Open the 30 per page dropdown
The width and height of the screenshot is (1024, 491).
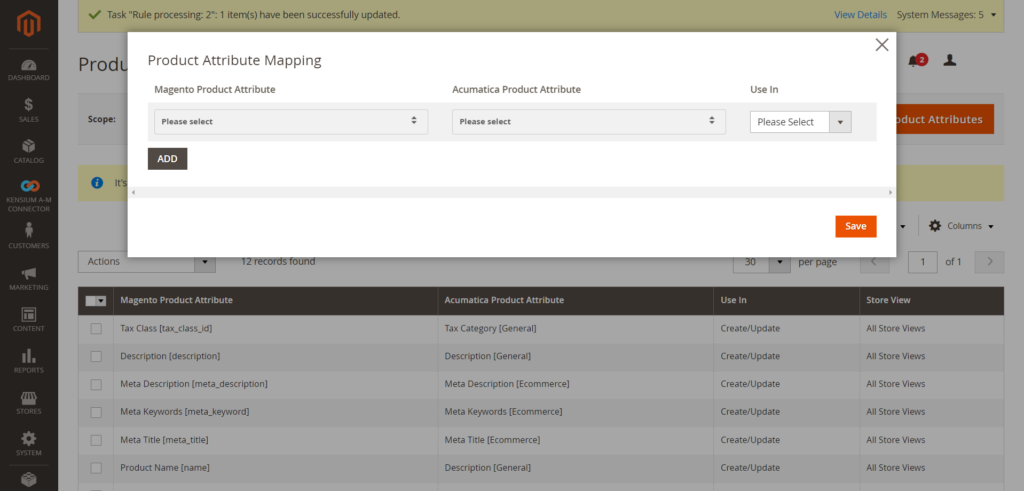762,262
